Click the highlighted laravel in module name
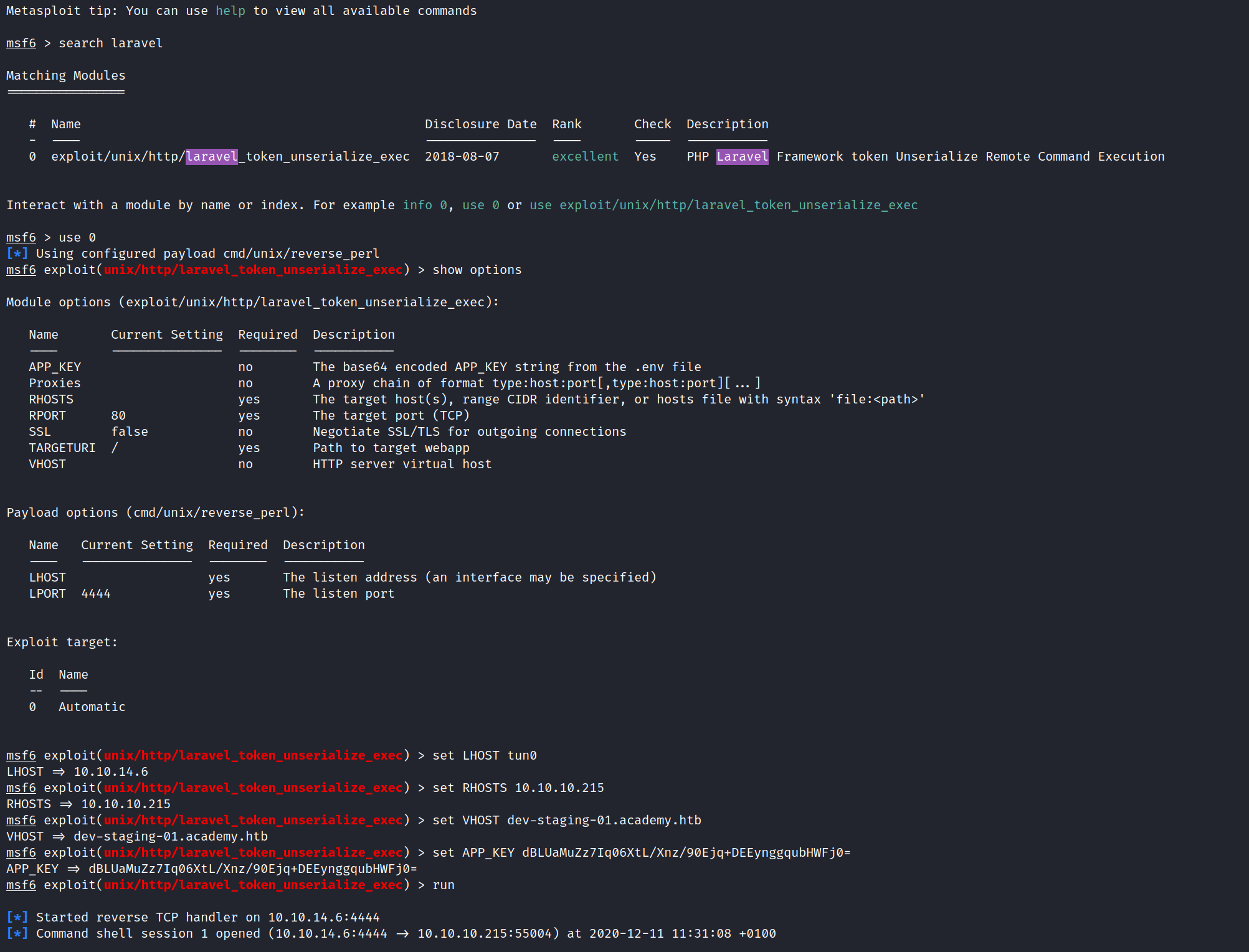Image resolution: width=1249 pixels, height=952 pixels. point(212,156)
